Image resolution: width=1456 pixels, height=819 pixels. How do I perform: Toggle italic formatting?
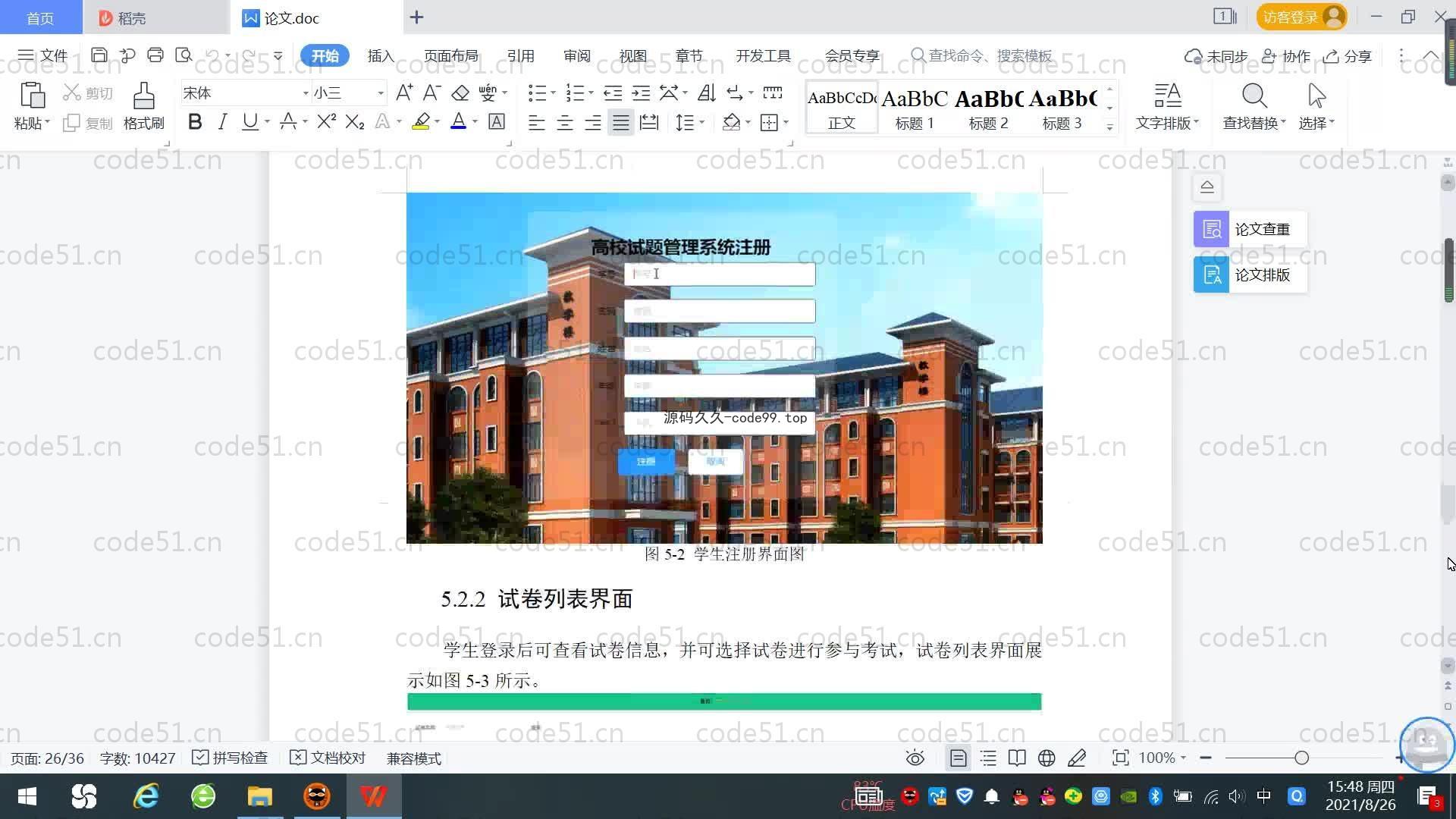222,121
